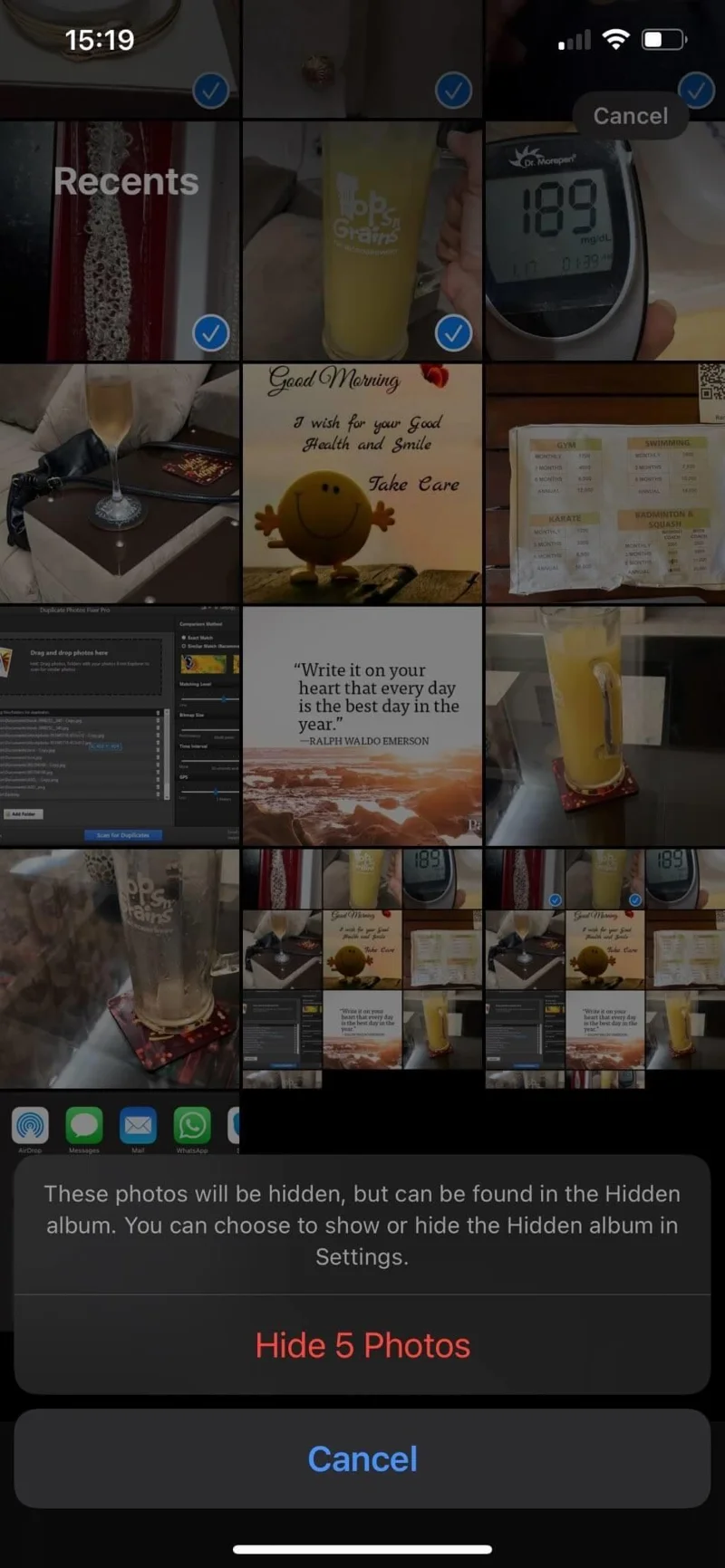The image size is (725, 1568).
Task: Open the Mail share icon
Action: (x=138, y=1126)
